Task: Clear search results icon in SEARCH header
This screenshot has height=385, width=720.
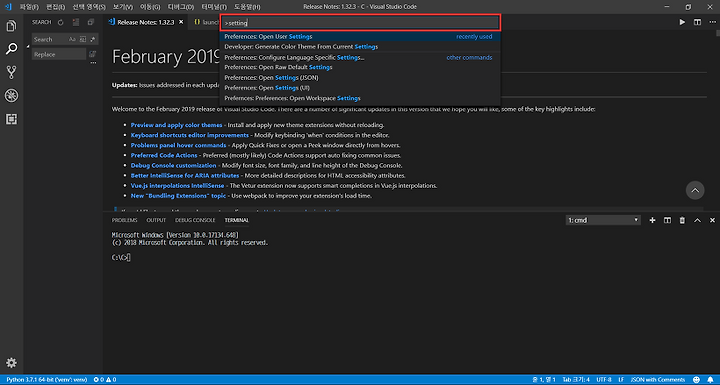Action: coord(76,22)
